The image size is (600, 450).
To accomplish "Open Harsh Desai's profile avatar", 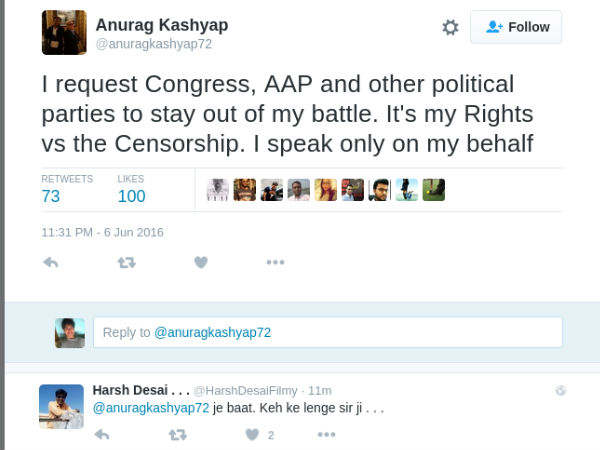I will pos(61,406).
